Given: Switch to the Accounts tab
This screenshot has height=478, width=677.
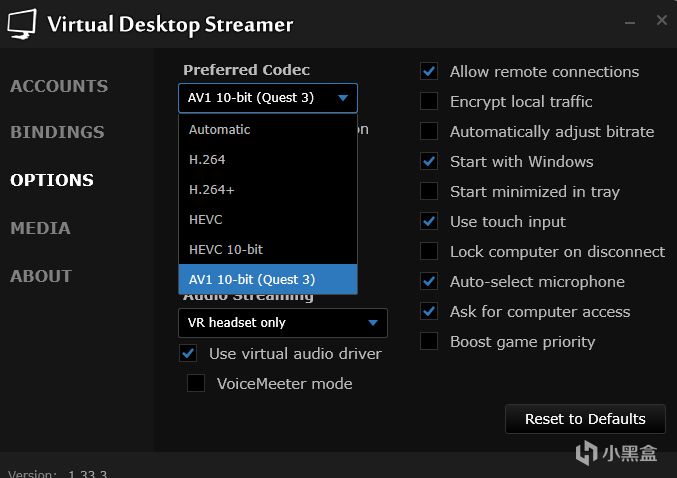Looking at the screenshot, I should tap(59, 86).
